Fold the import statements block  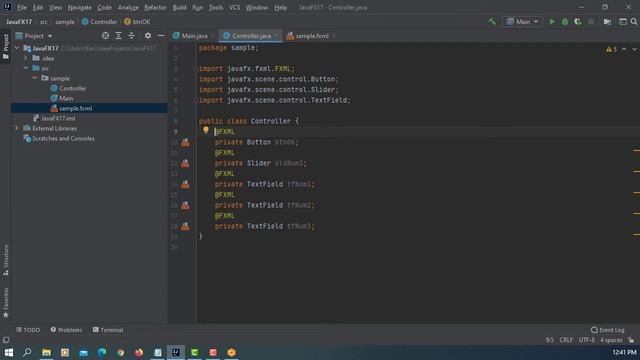click(196, 69)
